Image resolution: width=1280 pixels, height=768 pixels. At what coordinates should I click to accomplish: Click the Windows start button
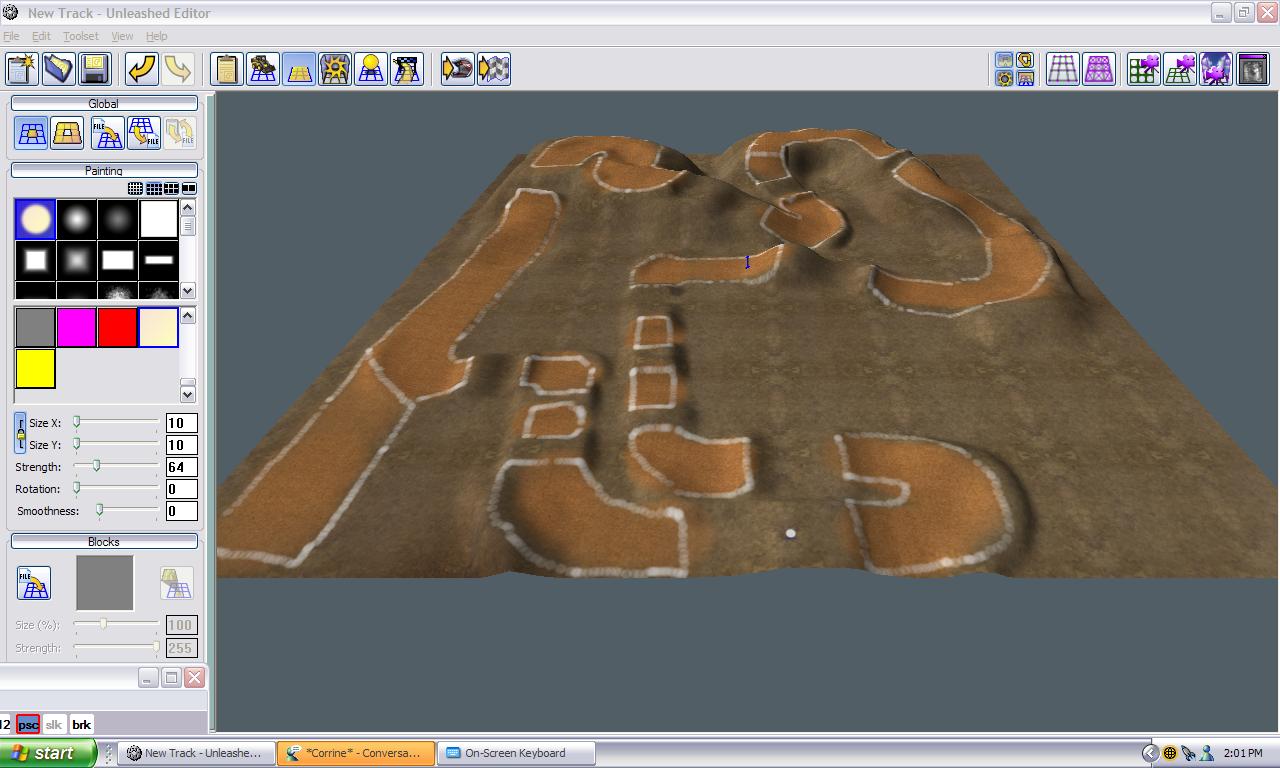[47, 753]
